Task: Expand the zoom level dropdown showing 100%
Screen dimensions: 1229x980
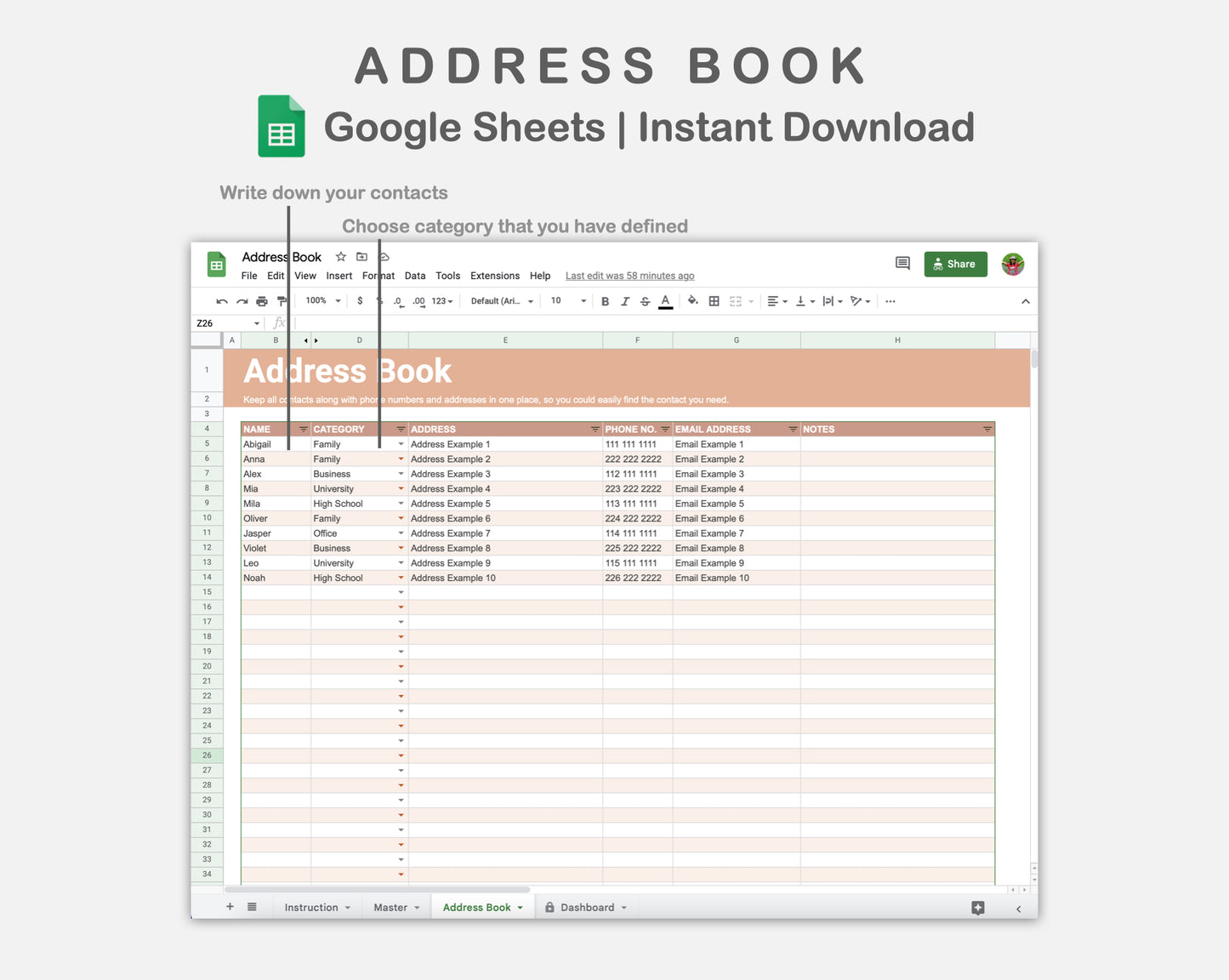Action: [x=321, y=301]
